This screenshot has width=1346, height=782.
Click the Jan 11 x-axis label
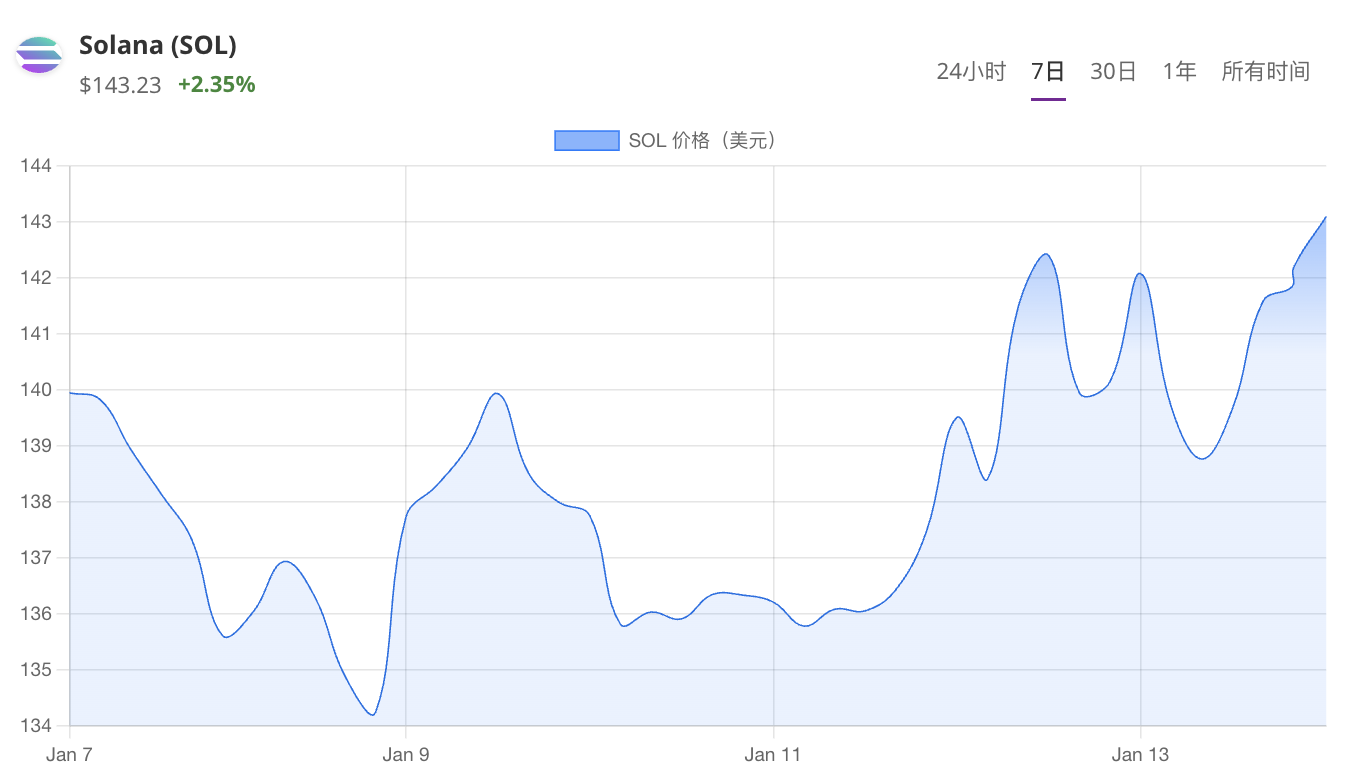click(773, 755)
